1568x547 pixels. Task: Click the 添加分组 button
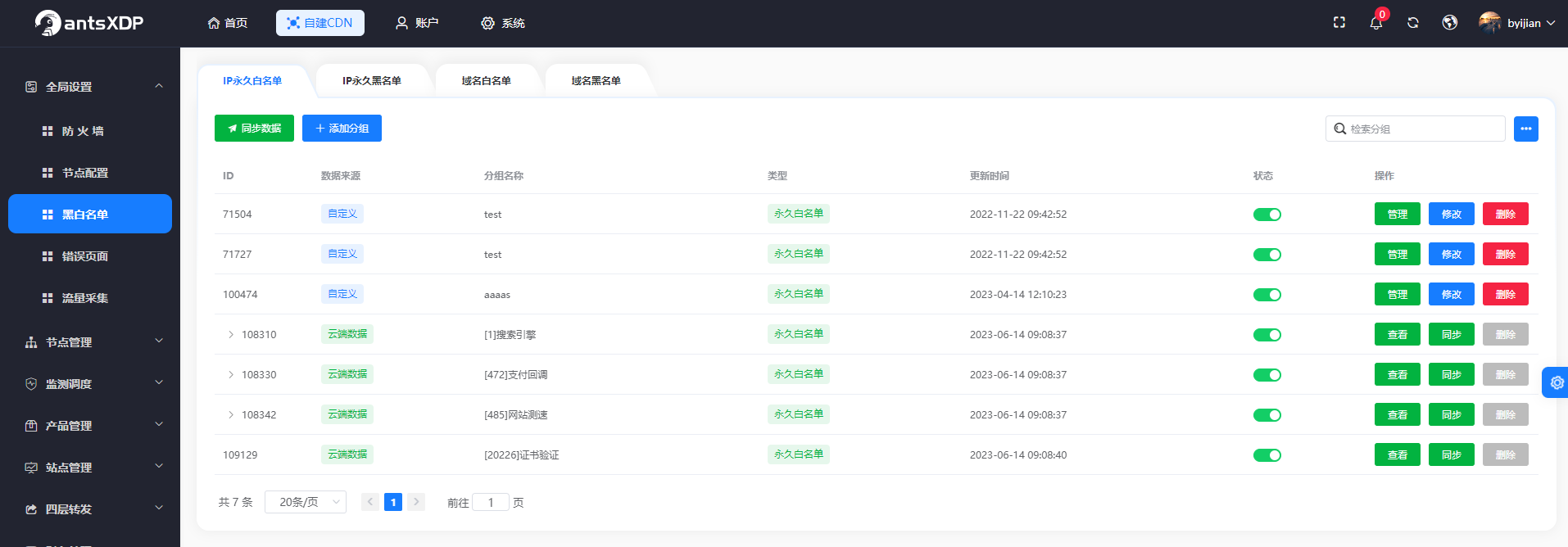pyautogui.click(x=342, y=129)
